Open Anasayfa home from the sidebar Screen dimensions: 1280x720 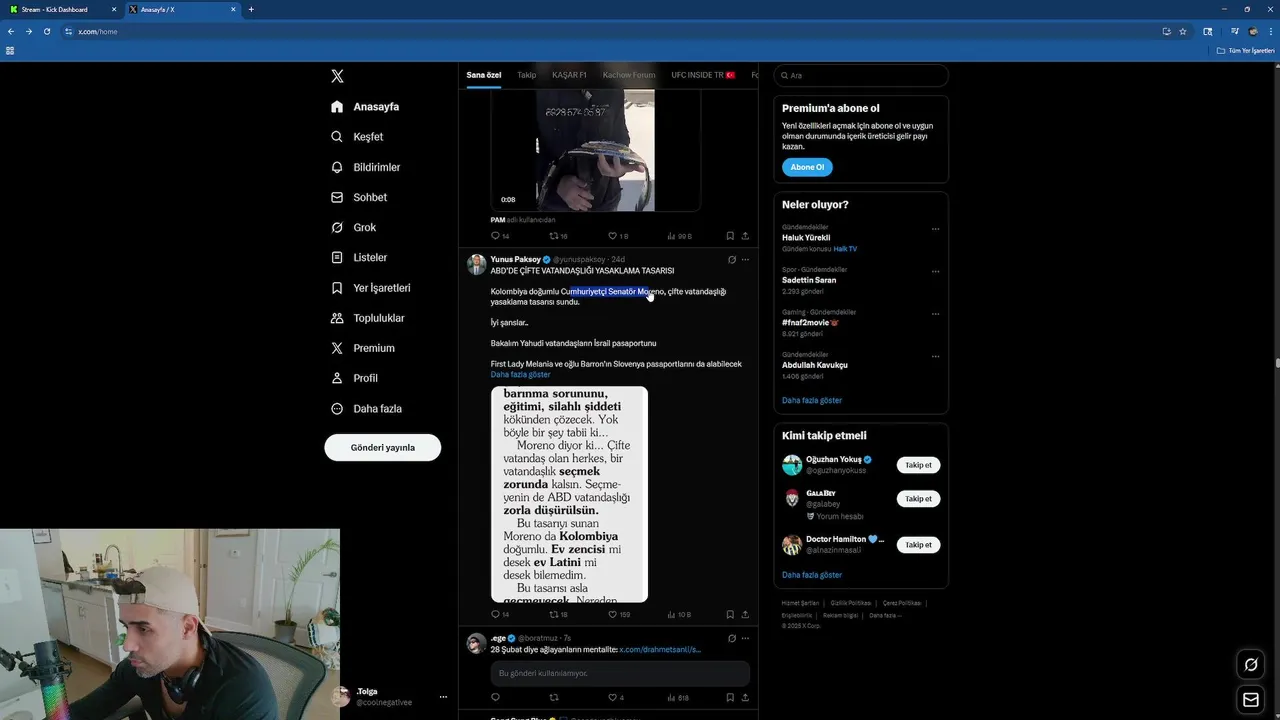pyautogui.click(x=365, y=107)
